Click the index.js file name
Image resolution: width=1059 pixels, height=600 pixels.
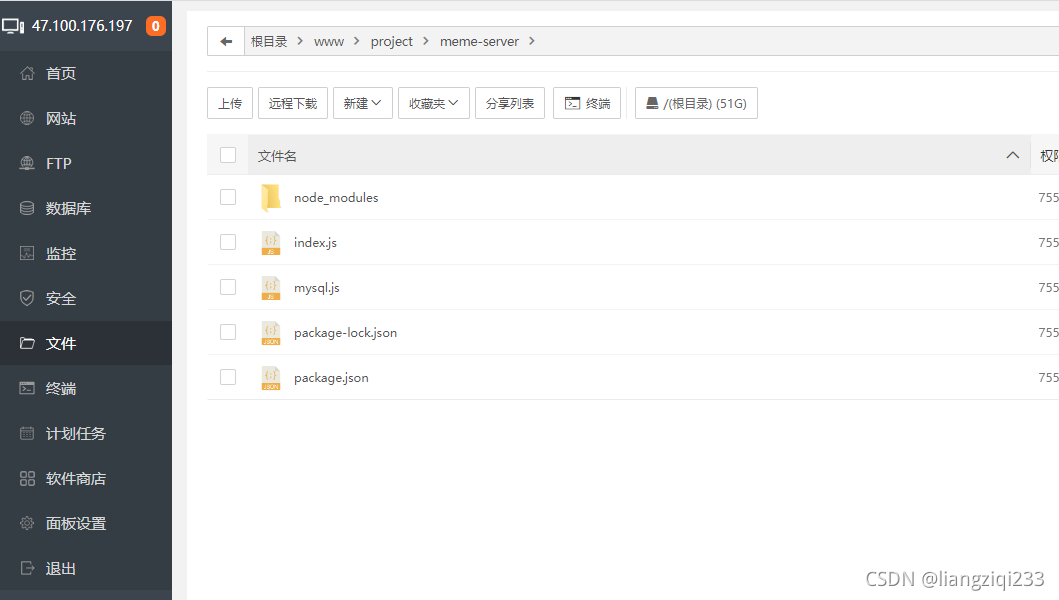315,243
